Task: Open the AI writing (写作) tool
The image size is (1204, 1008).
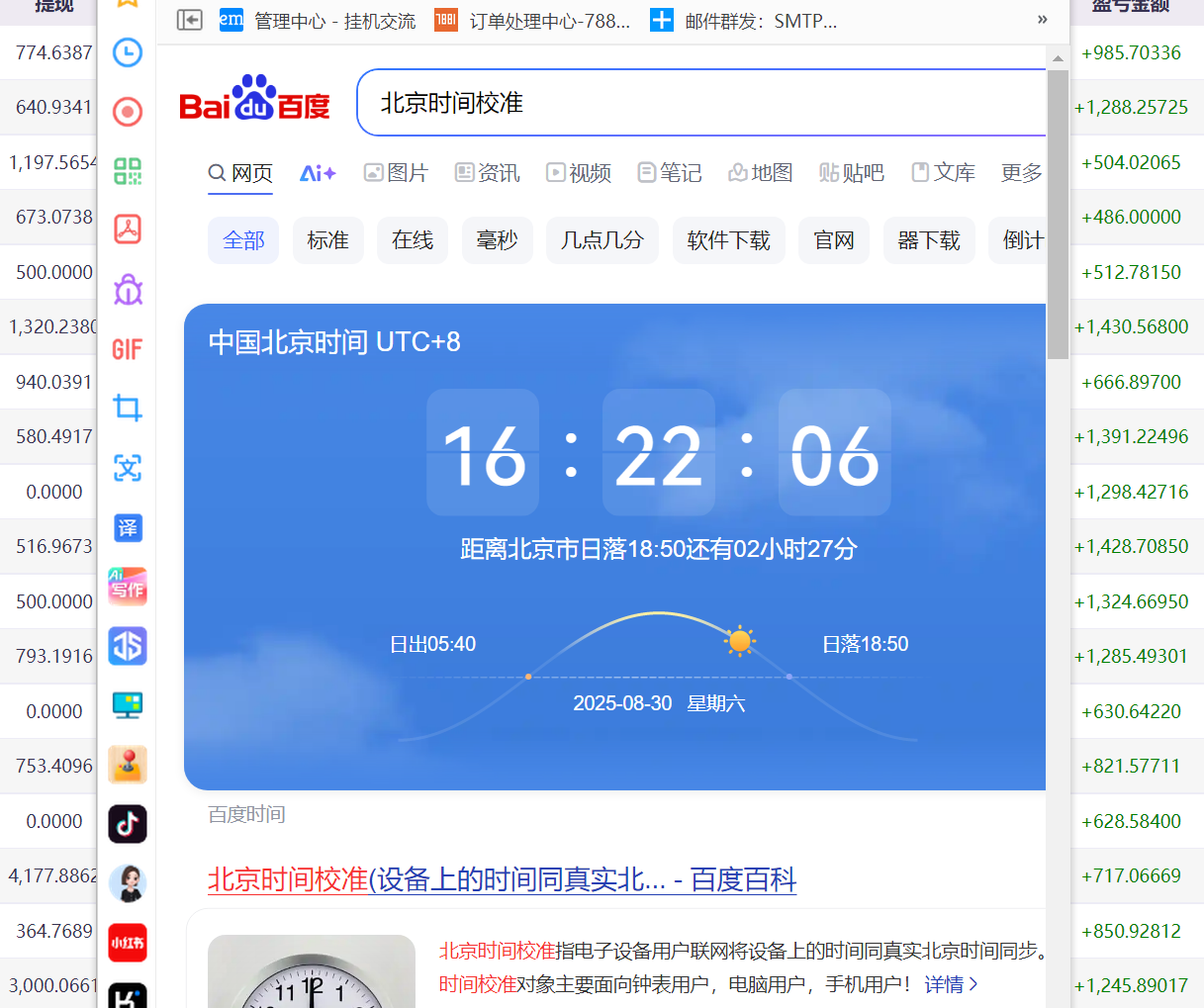Action: 128,587
